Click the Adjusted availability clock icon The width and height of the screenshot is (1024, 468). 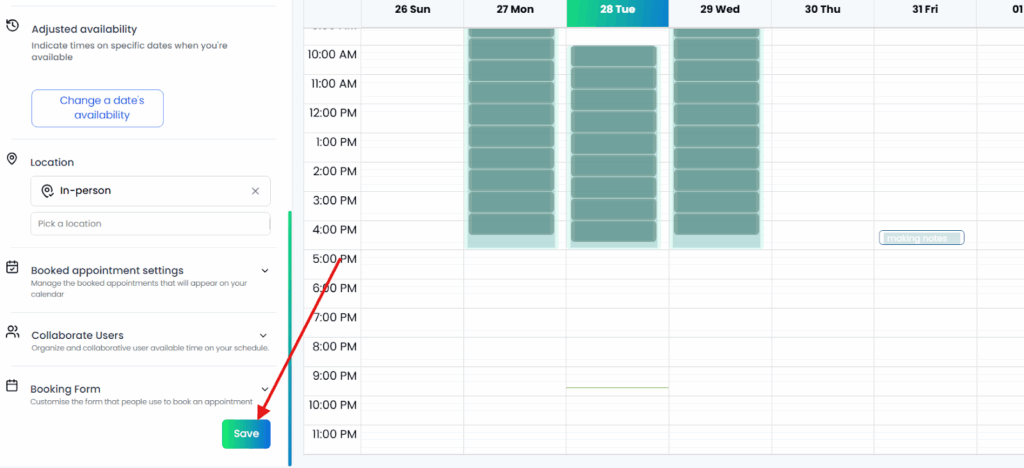(x=12, y=25)
